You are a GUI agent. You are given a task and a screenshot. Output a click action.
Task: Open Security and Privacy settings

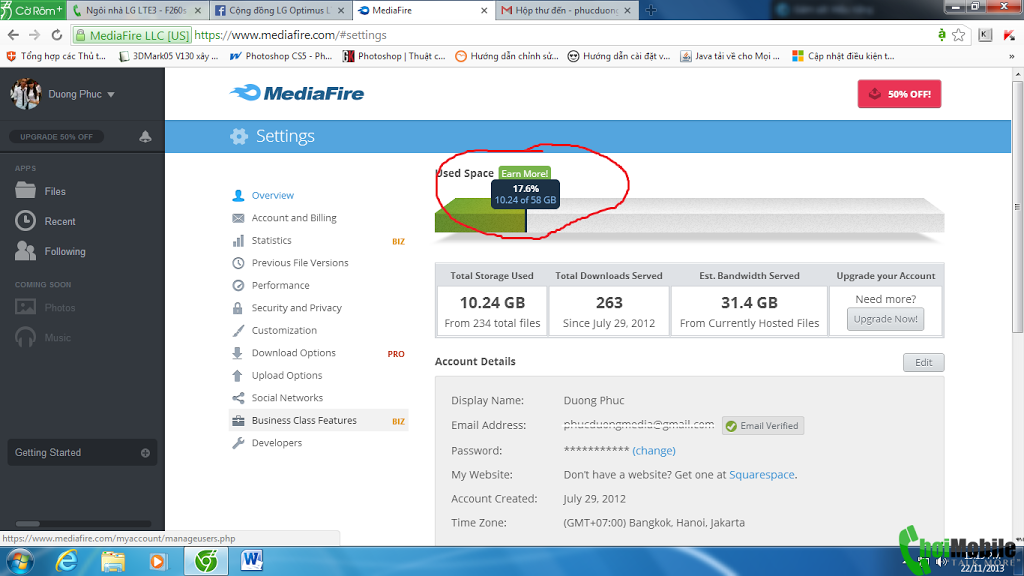tap(296, 308)
